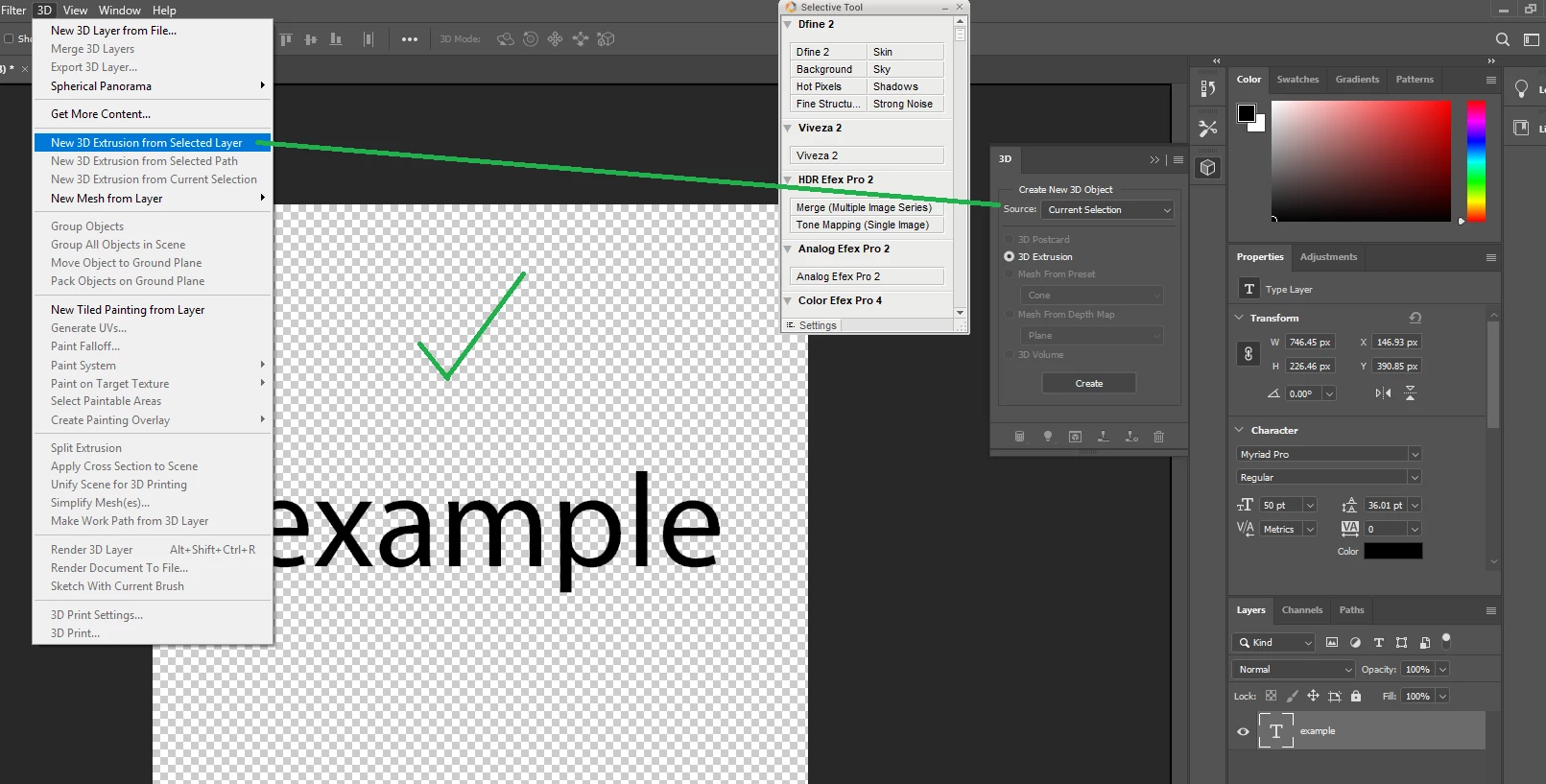Select the 3D Postcard radio button
Screen dimensions: 1546x784
[x=1009, y=240]
